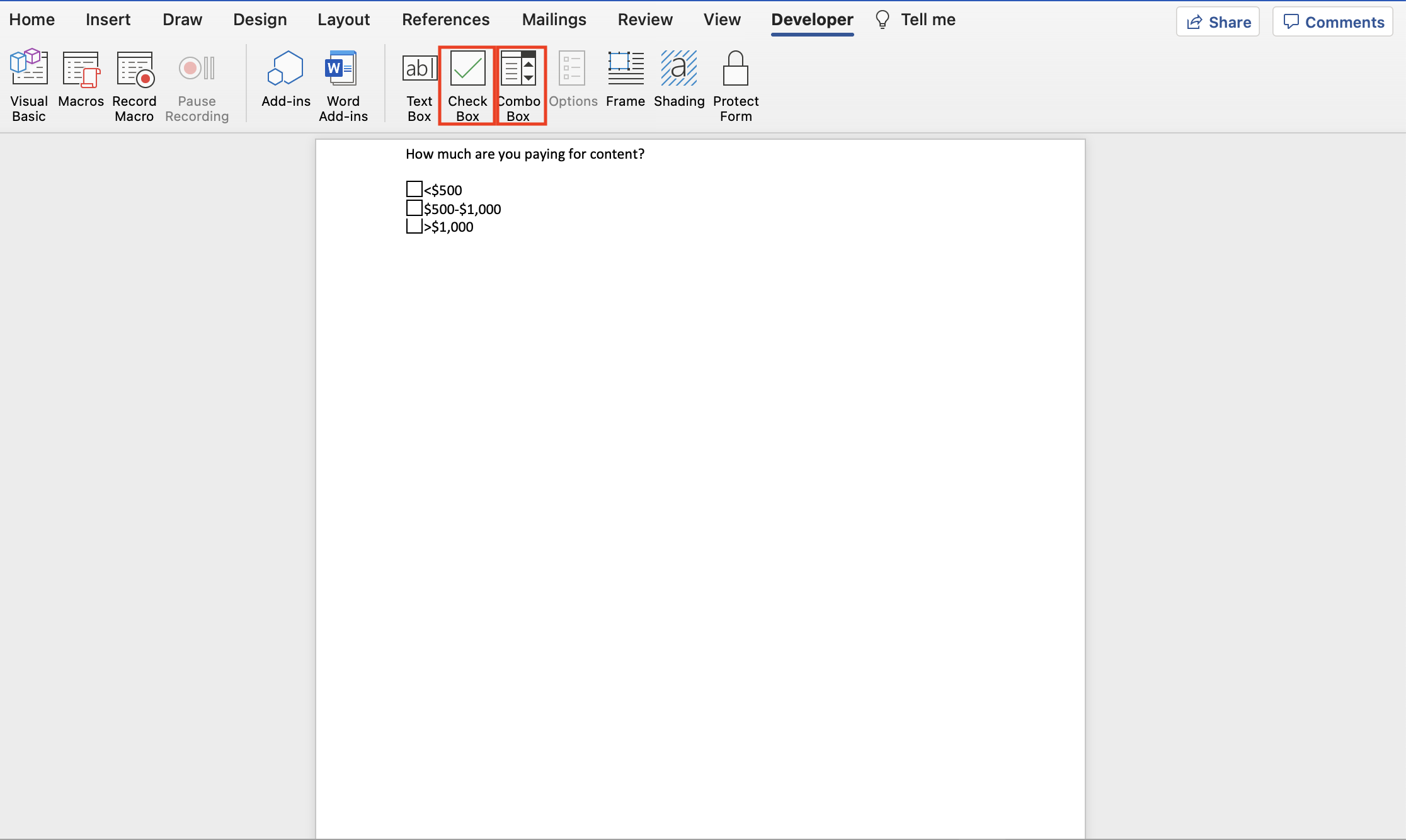Image resolution: width=1406 pixels, height=840 pixels.
Task: Click the Share button
Action: click(1218, 22)
